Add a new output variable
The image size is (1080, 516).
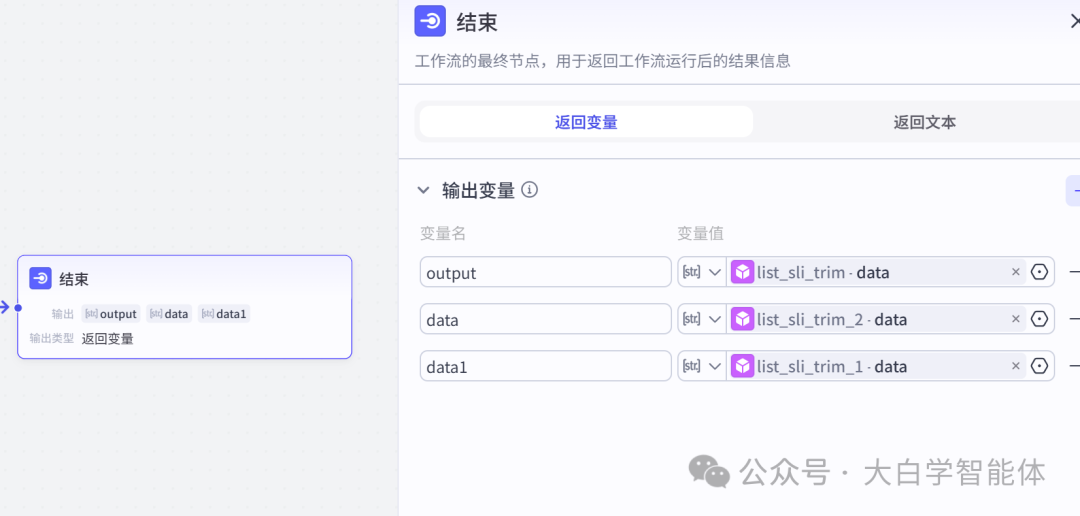point(1073,191)
